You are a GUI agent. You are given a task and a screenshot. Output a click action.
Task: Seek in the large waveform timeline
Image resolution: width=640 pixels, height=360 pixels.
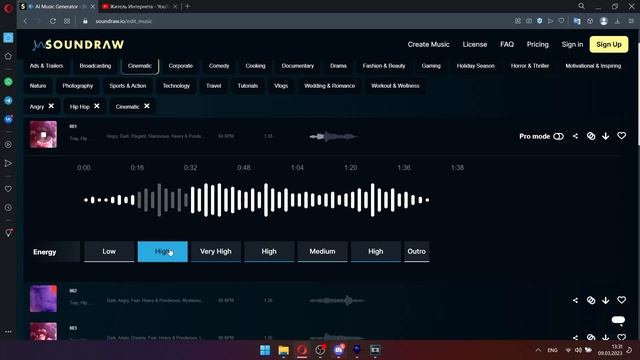coord(256,200)
